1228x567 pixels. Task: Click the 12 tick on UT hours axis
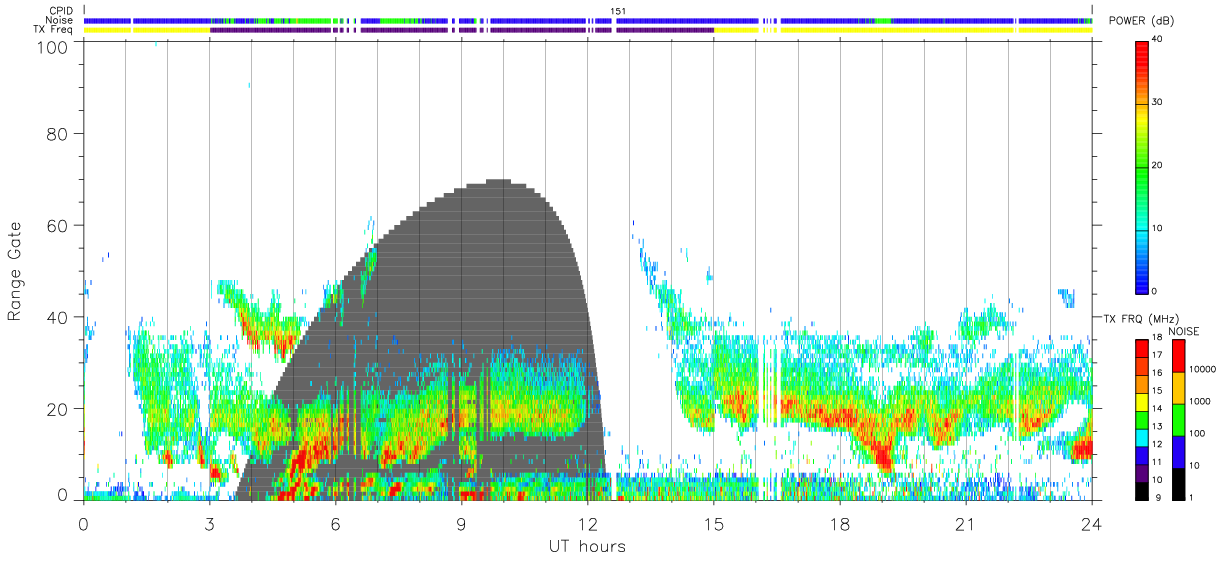(x=587, y=523)
